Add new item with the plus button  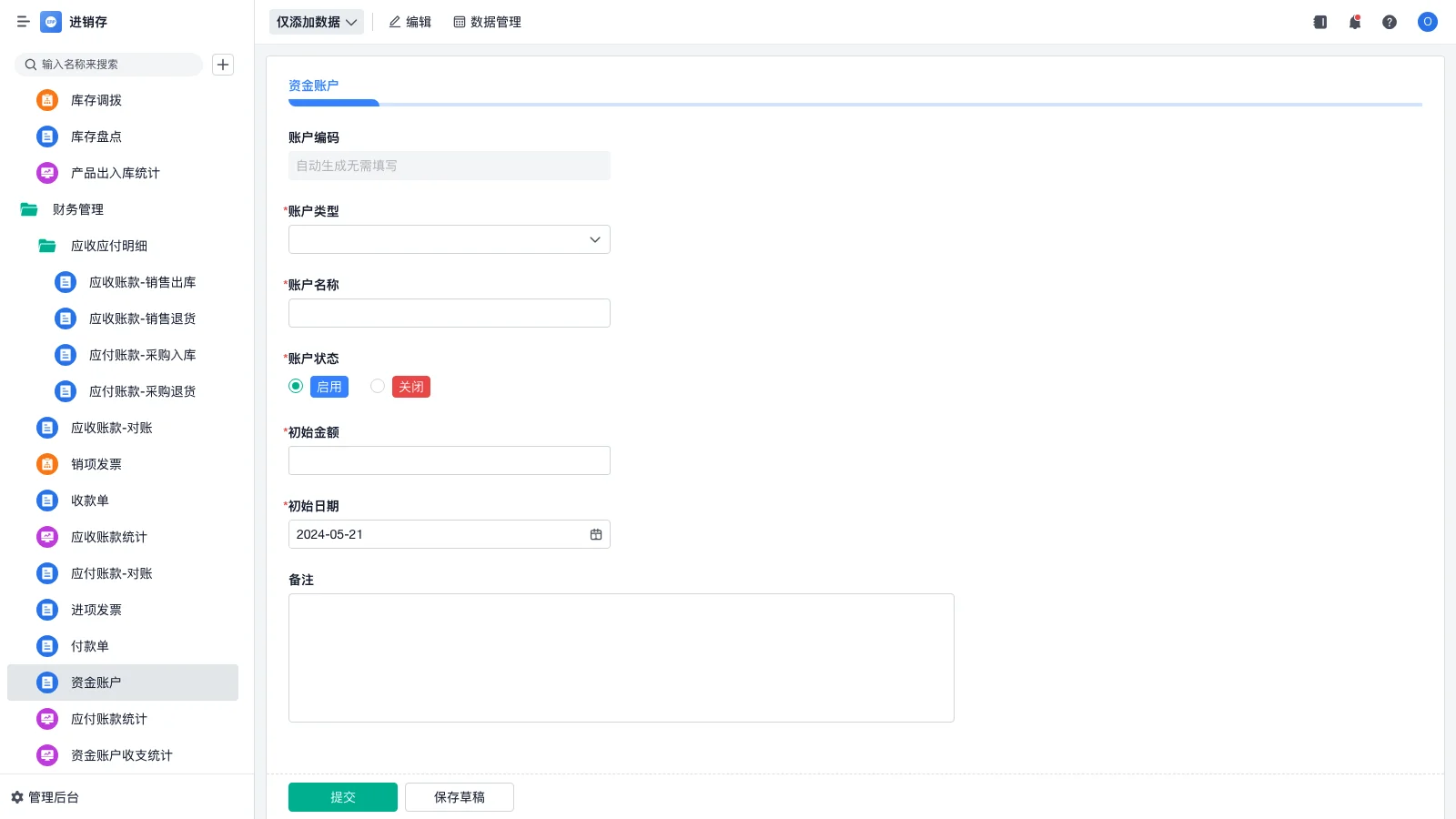(223, 65)
